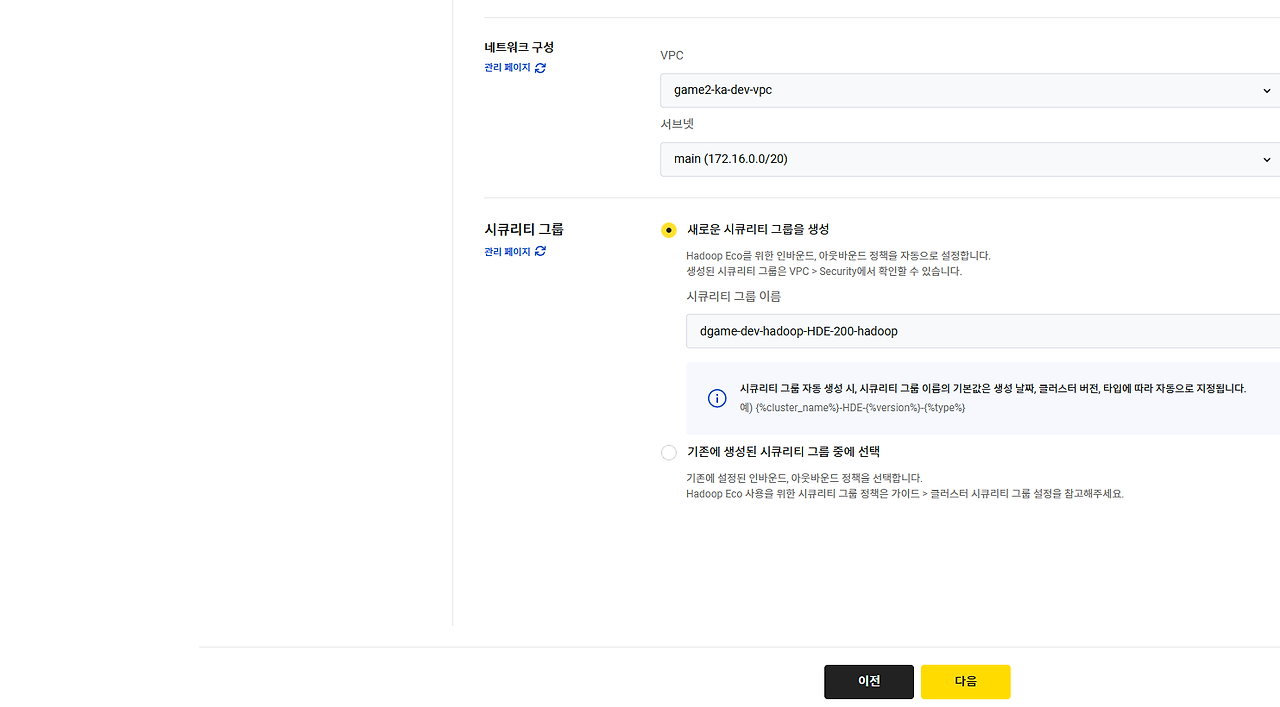Click the dgame-dev-hadoop-HDE-200-hadoop text to edit

tap(798, 331)
